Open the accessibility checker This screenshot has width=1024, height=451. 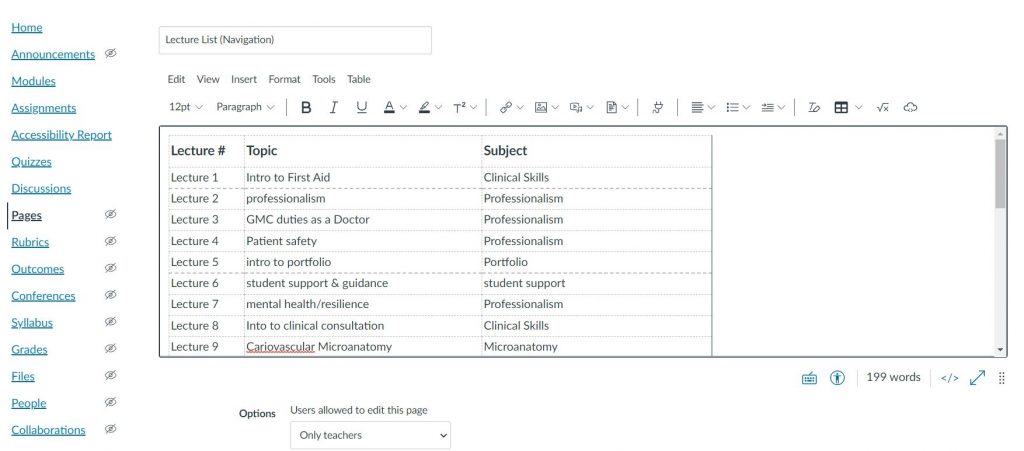[838, 377]
